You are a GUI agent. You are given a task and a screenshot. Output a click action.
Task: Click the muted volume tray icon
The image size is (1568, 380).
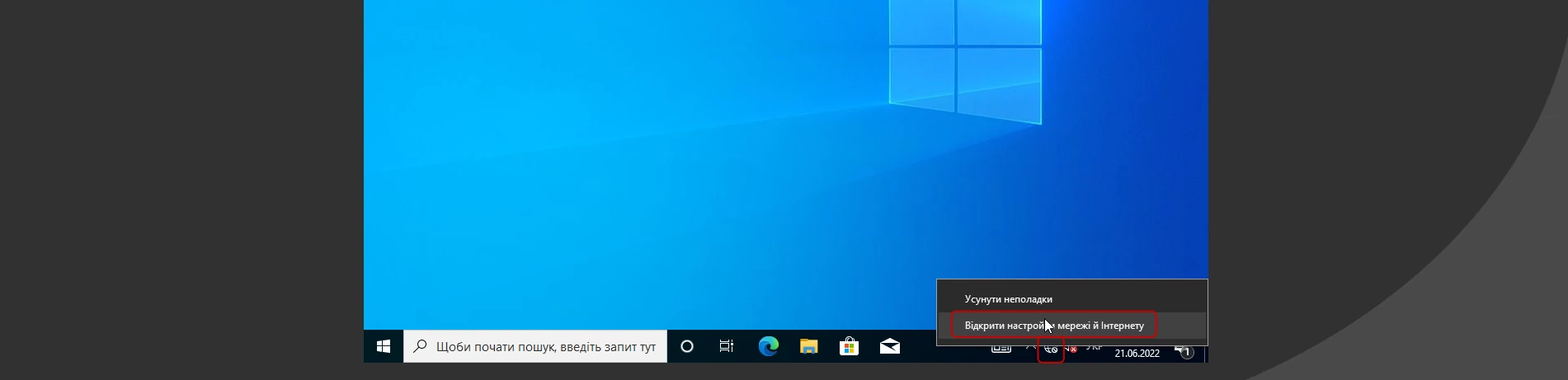click(x=1071, y=350)
